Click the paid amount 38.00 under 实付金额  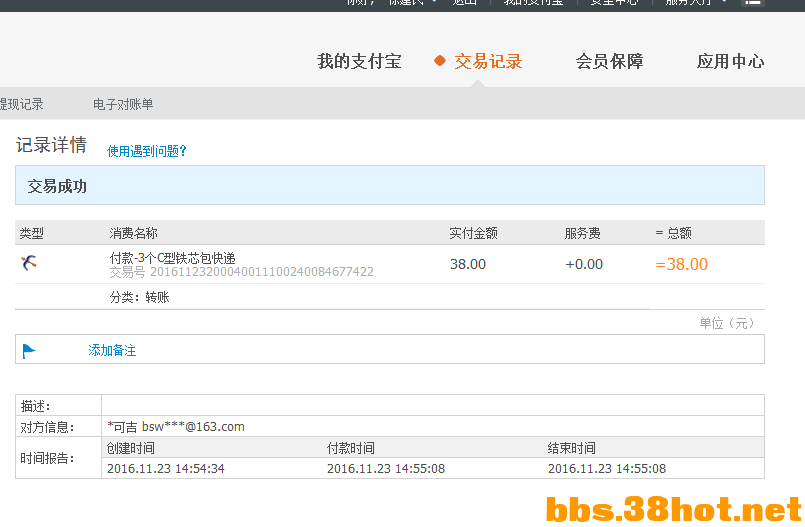pos(468,264)
